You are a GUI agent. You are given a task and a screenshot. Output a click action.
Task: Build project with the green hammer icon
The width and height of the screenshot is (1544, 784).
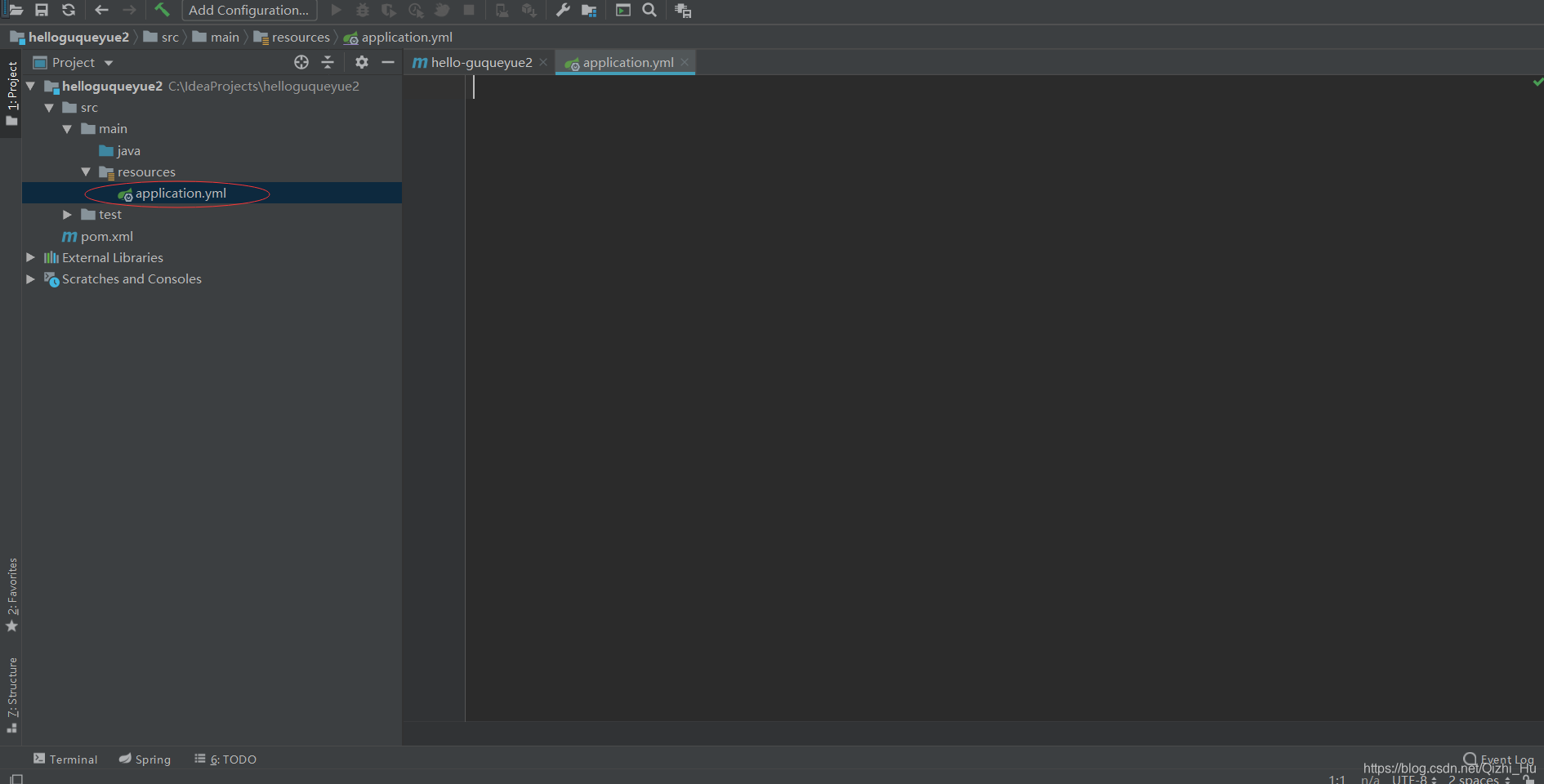162,10
